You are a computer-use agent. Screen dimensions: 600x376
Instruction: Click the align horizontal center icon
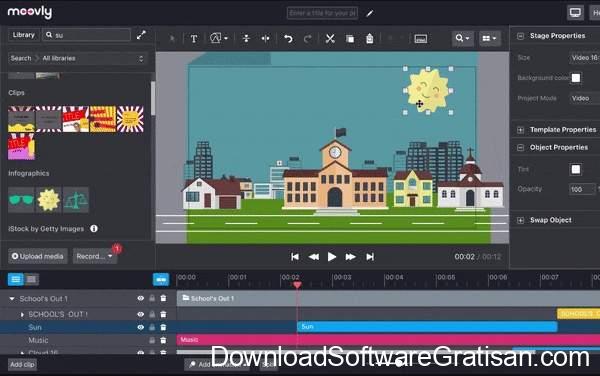(265, 38)
